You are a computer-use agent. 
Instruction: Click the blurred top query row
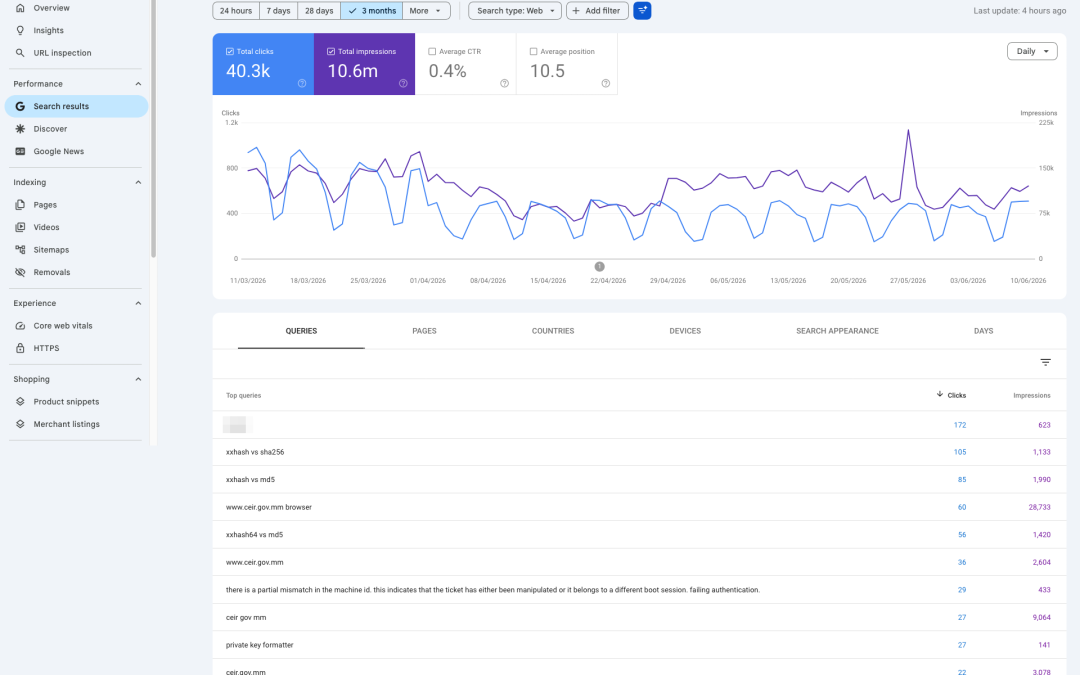(x=639, y=424)
